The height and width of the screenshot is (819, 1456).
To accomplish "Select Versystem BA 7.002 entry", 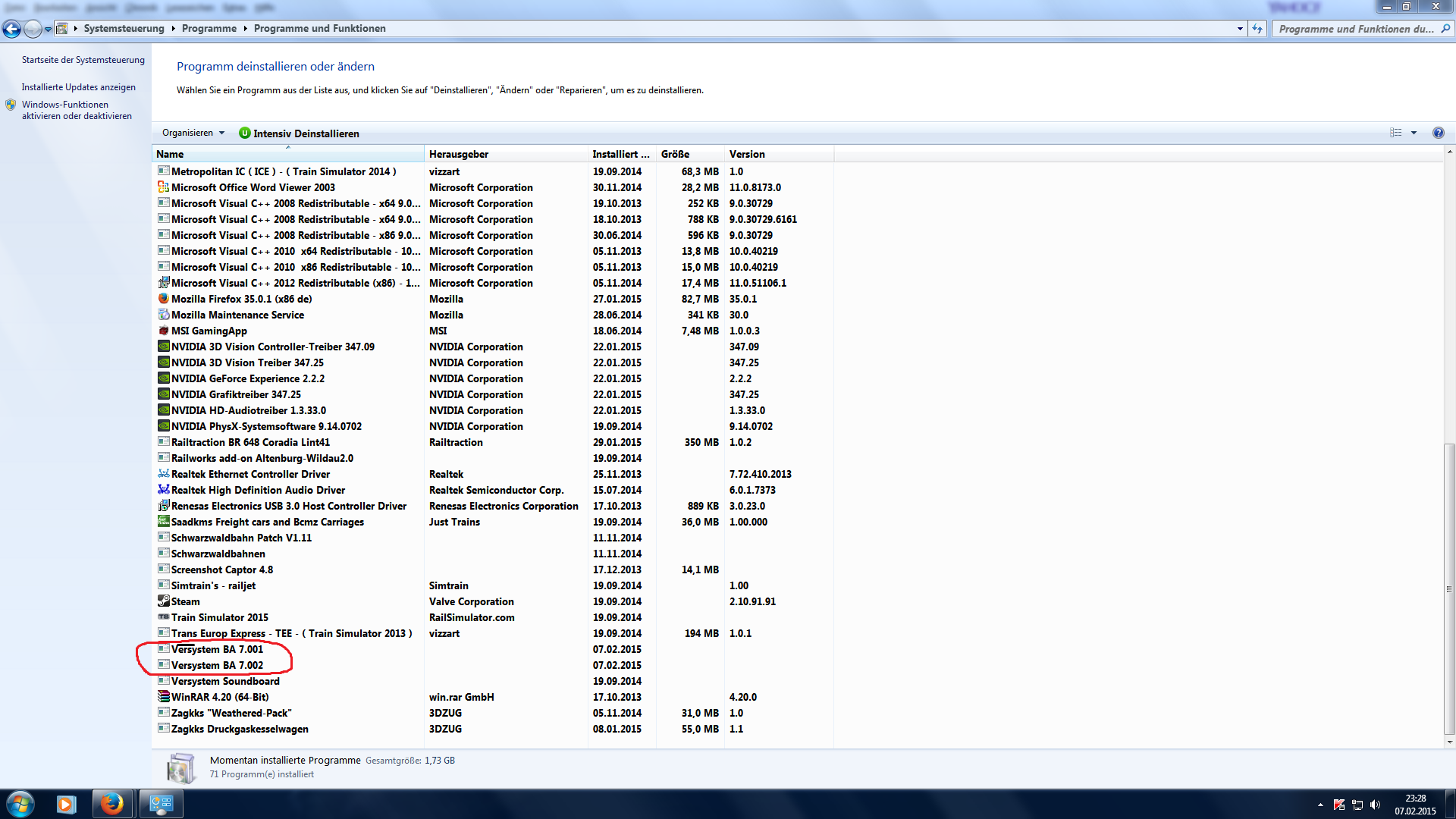I will coord(217,665).
